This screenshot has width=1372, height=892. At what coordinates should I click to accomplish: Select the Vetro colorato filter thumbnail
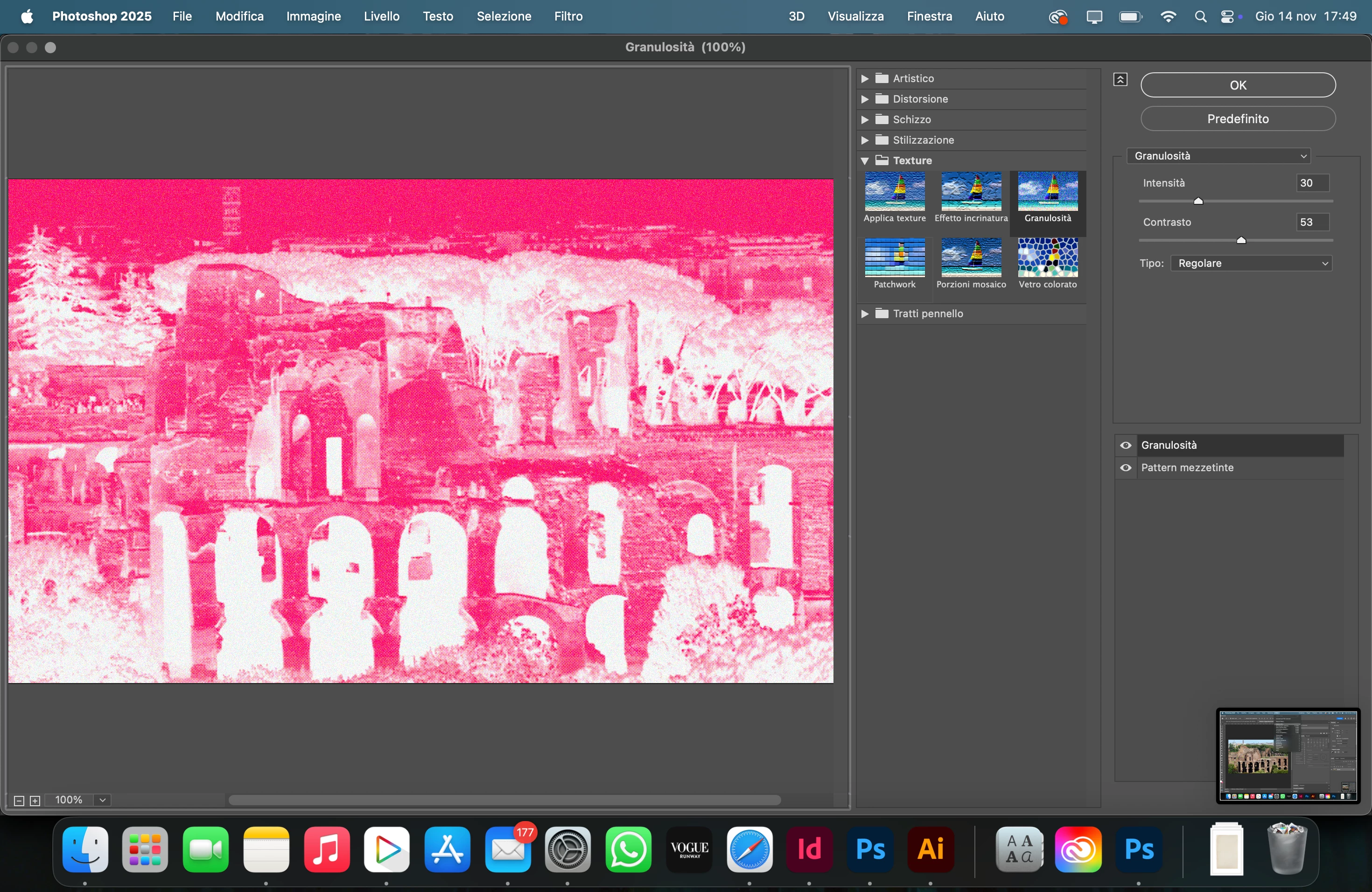pos(1048,258)
